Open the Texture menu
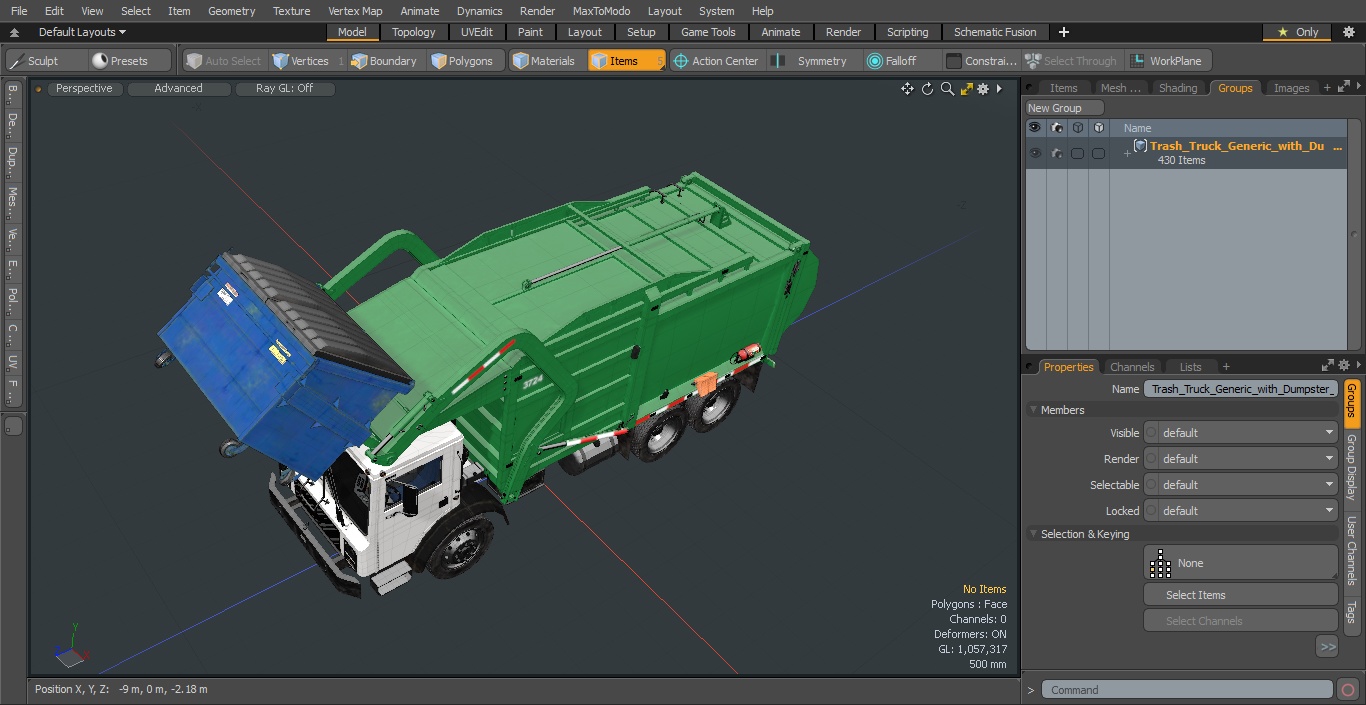1366x705 pixels. pyautogui.click(x=291, y=11)
